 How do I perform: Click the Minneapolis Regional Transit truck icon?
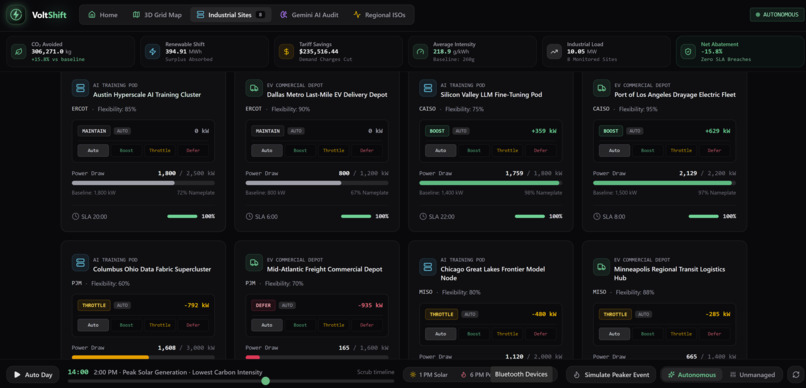pos(601,267)
